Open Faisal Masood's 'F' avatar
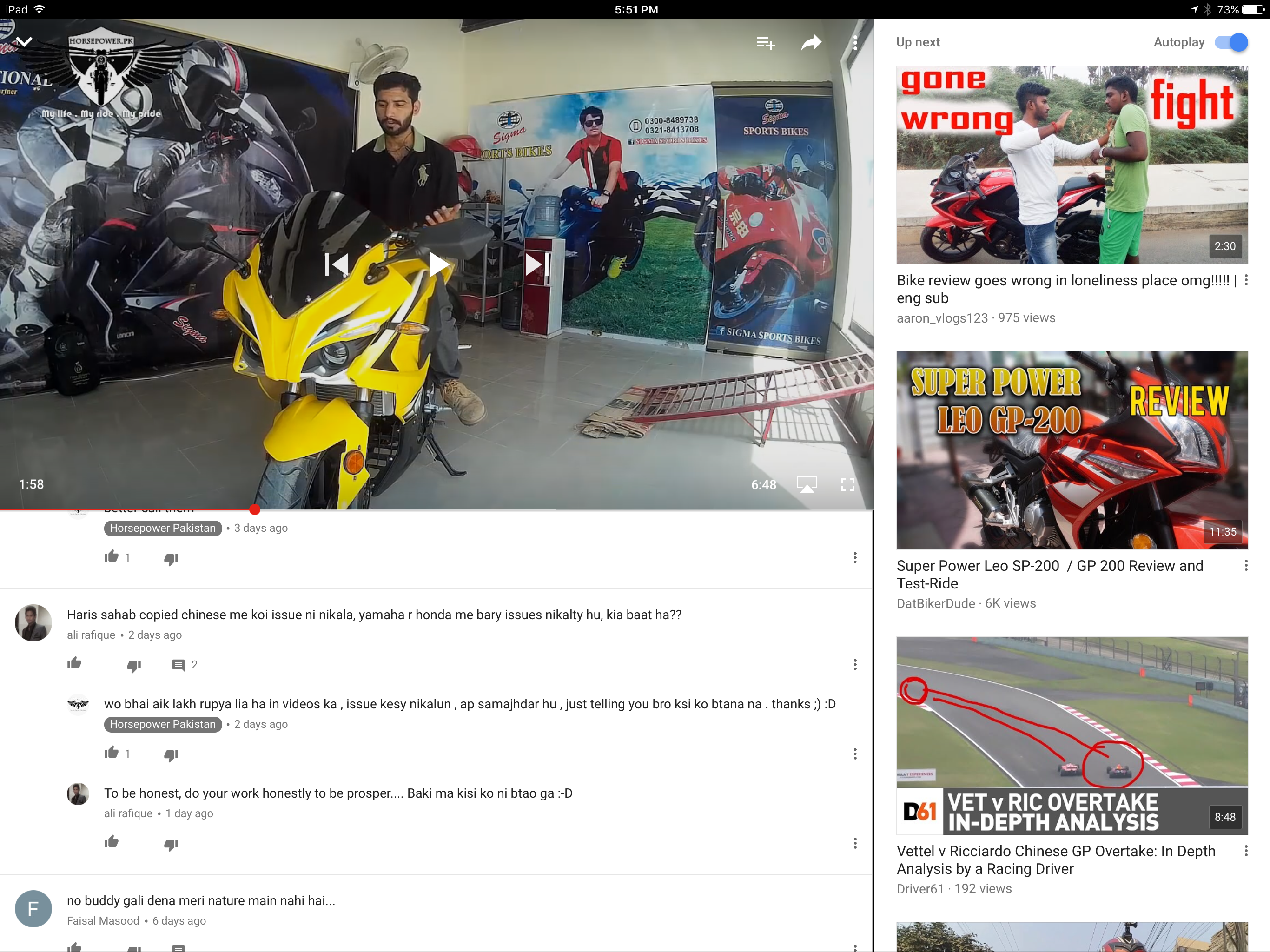Screen dimensions: 1270x952 (x=33, y=908)
